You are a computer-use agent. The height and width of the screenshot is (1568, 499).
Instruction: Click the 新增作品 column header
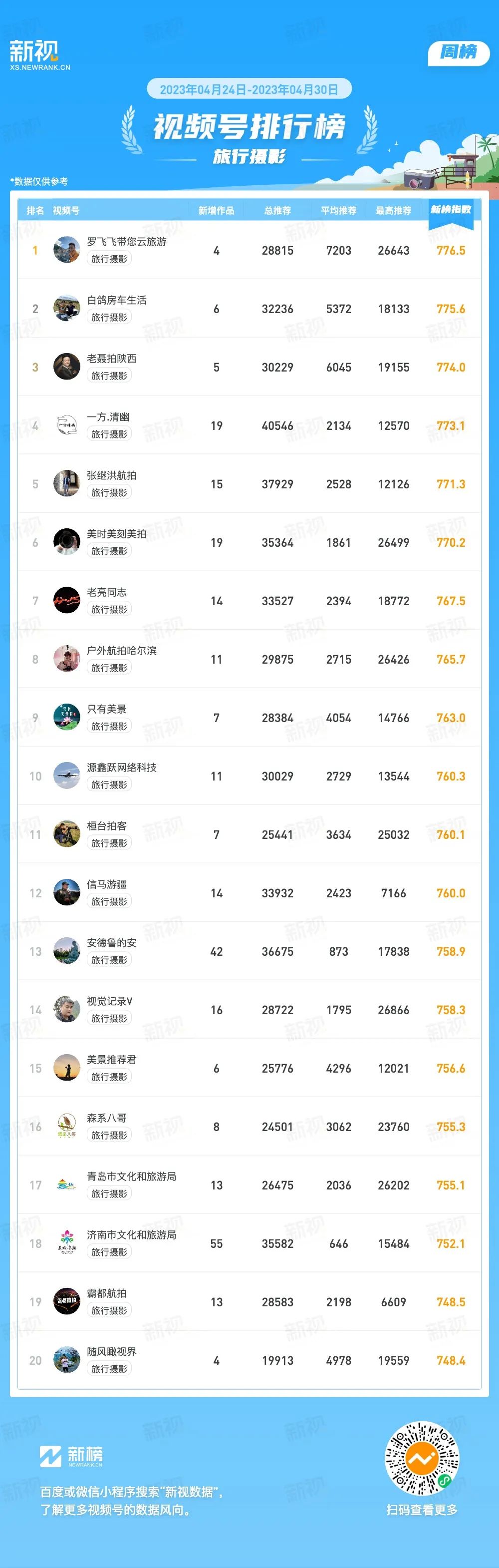pyautogui.click(x=216, y=211)
